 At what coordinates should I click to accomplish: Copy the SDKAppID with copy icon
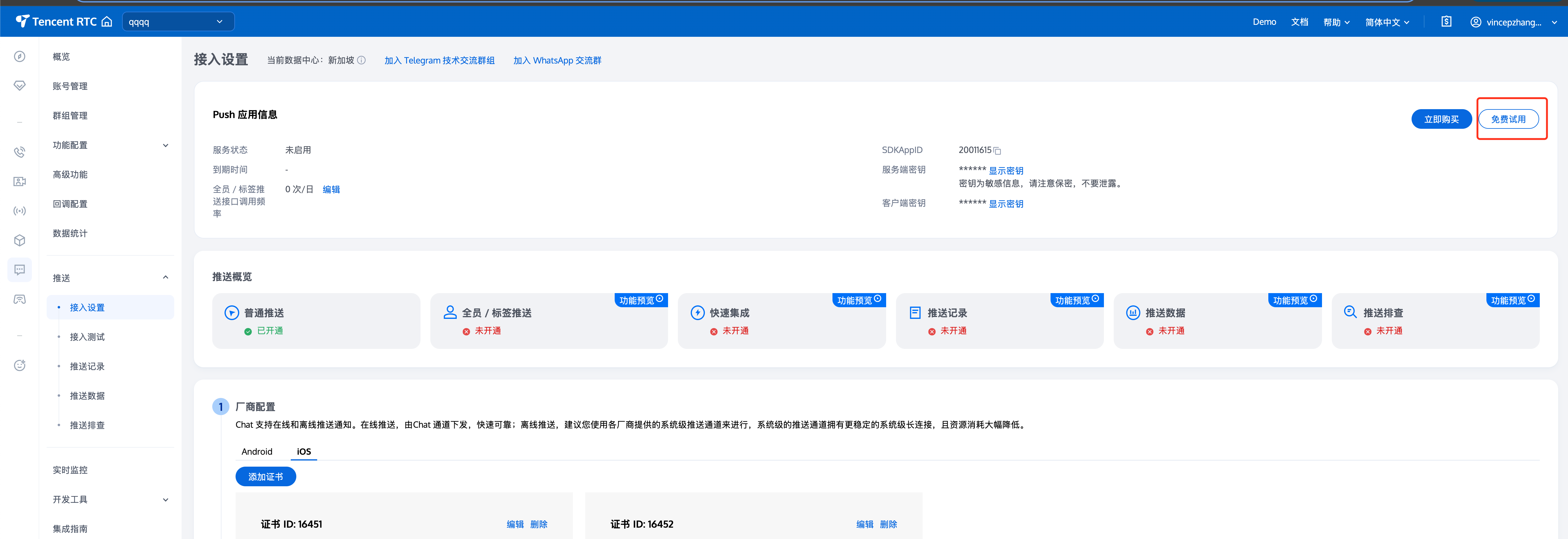[x=997, y=151]
